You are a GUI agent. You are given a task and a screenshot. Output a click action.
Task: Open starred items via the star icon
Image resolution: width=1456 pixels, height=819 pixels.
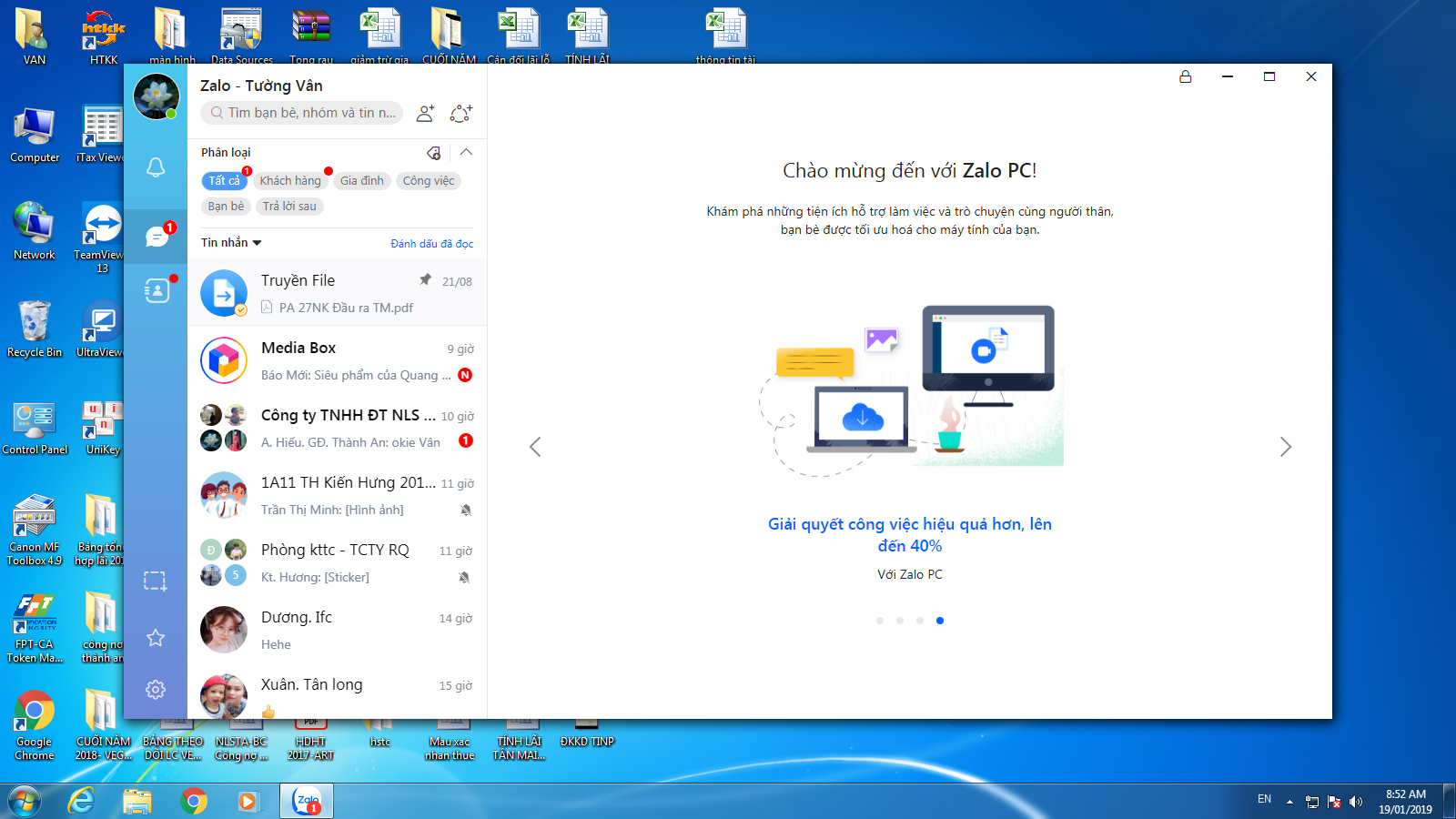[156, 638]
